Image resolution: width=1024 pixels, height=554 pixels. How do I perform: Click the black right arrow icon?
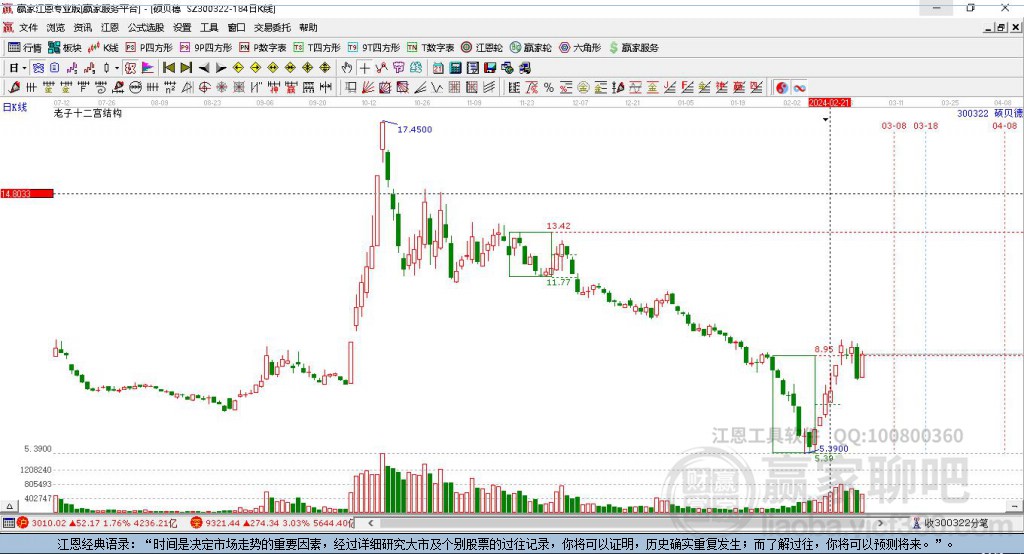pyautogui.click(x=221, y=68)
